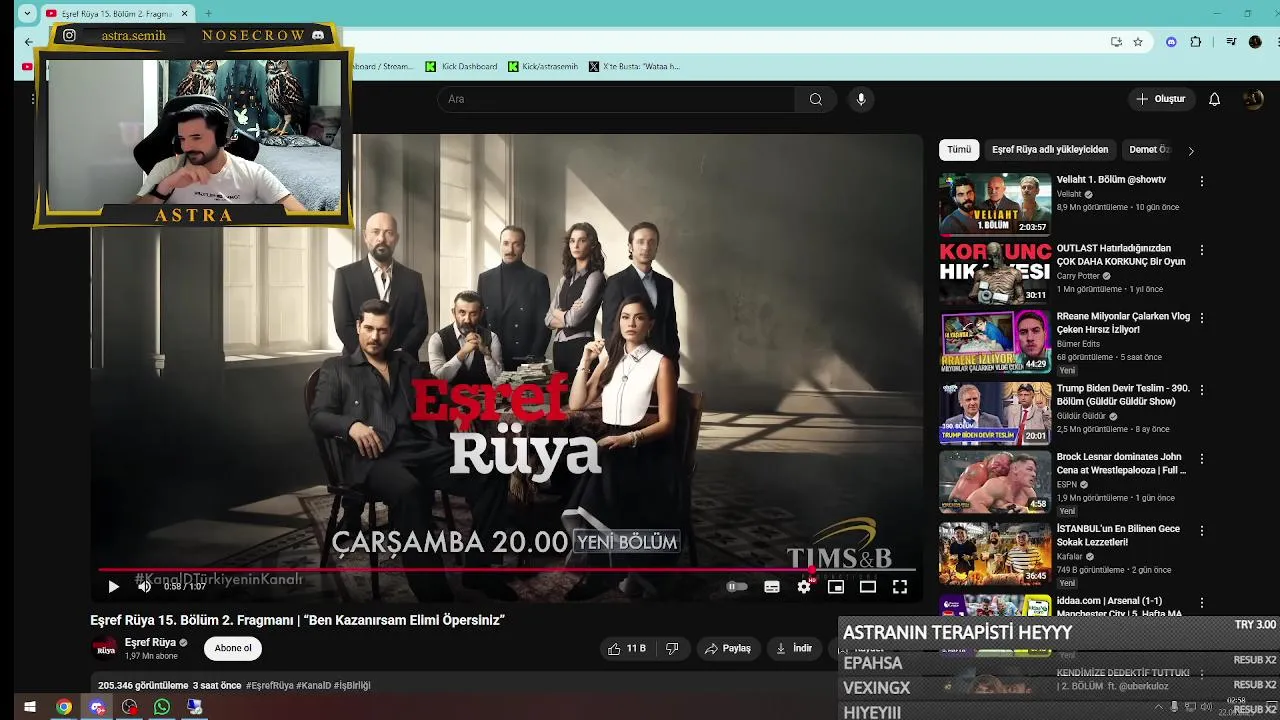1280x720 pixels.
Task: Open the Chrome profile avatar
Action: [1255, 42]
